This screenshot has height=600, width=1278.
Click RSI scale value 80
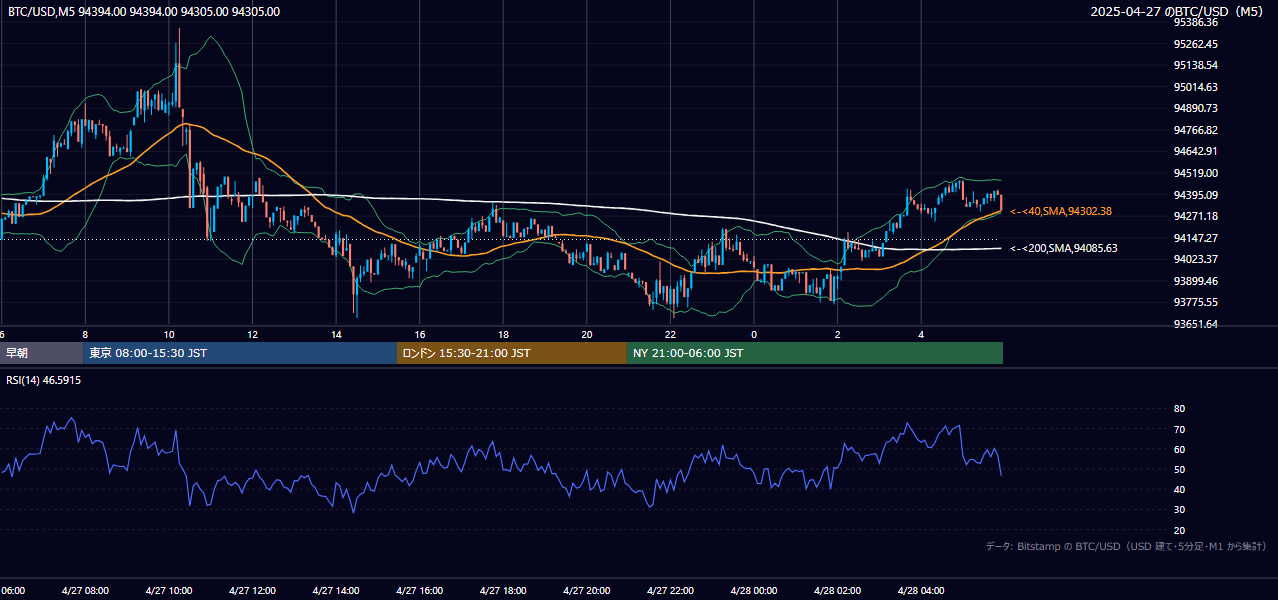[x=1179, y=408]
